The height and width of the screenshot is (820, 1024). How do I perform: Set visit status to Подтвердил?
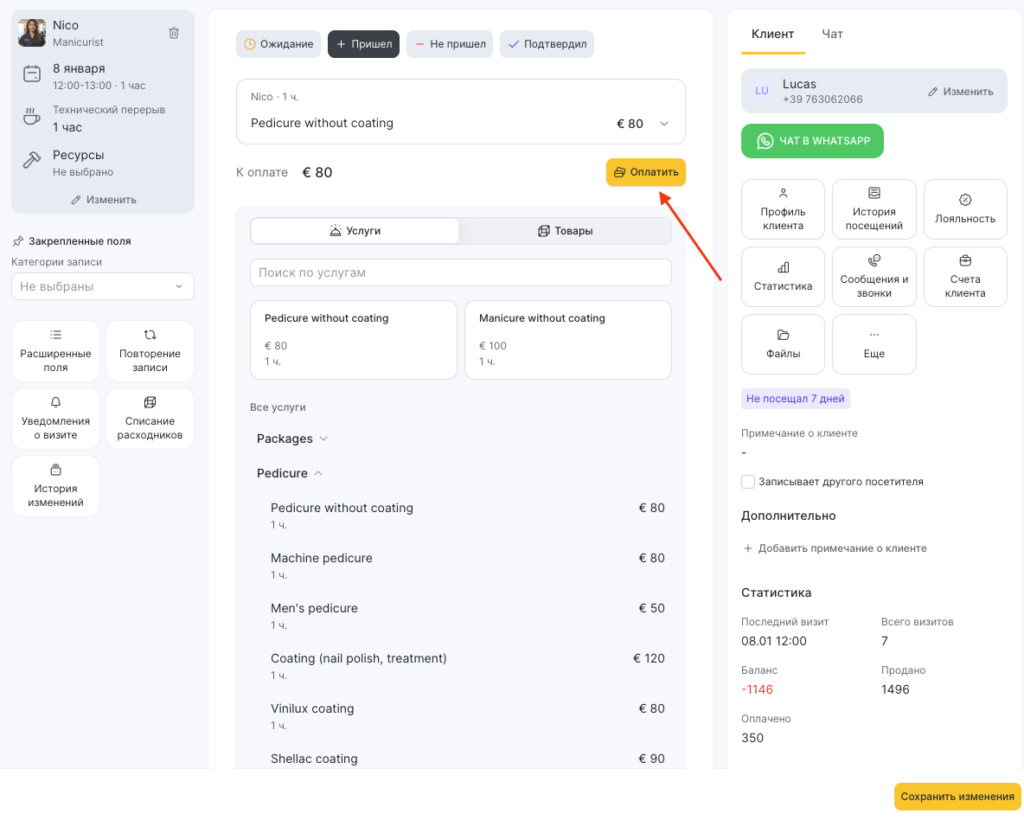547,44
